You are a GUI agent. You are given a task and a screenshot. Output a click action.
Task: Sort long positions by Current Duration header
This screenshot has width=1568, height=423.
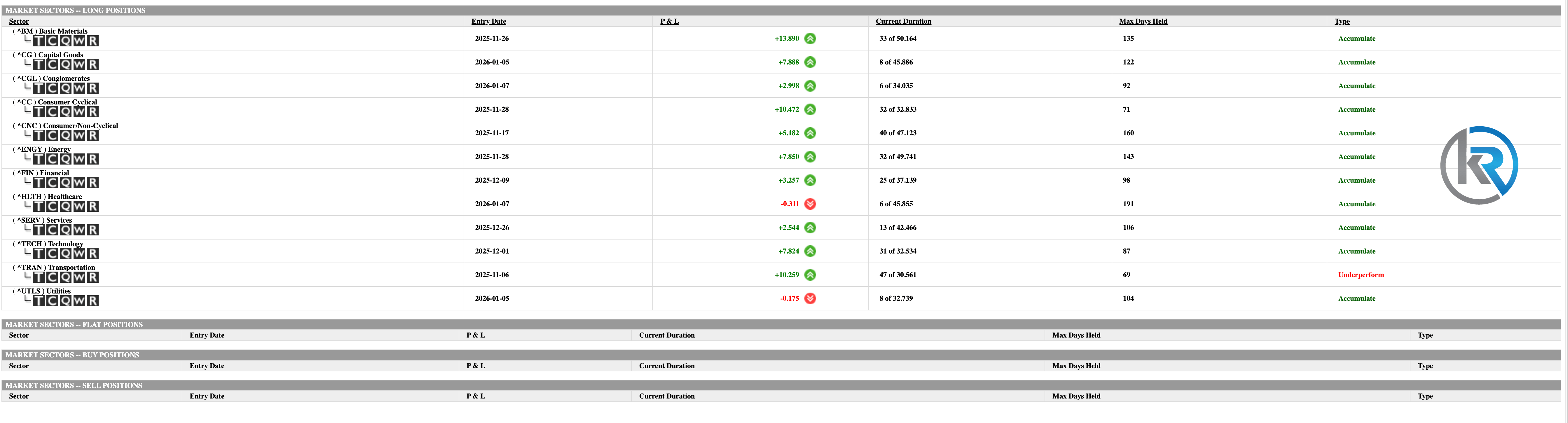pos(903,21)
